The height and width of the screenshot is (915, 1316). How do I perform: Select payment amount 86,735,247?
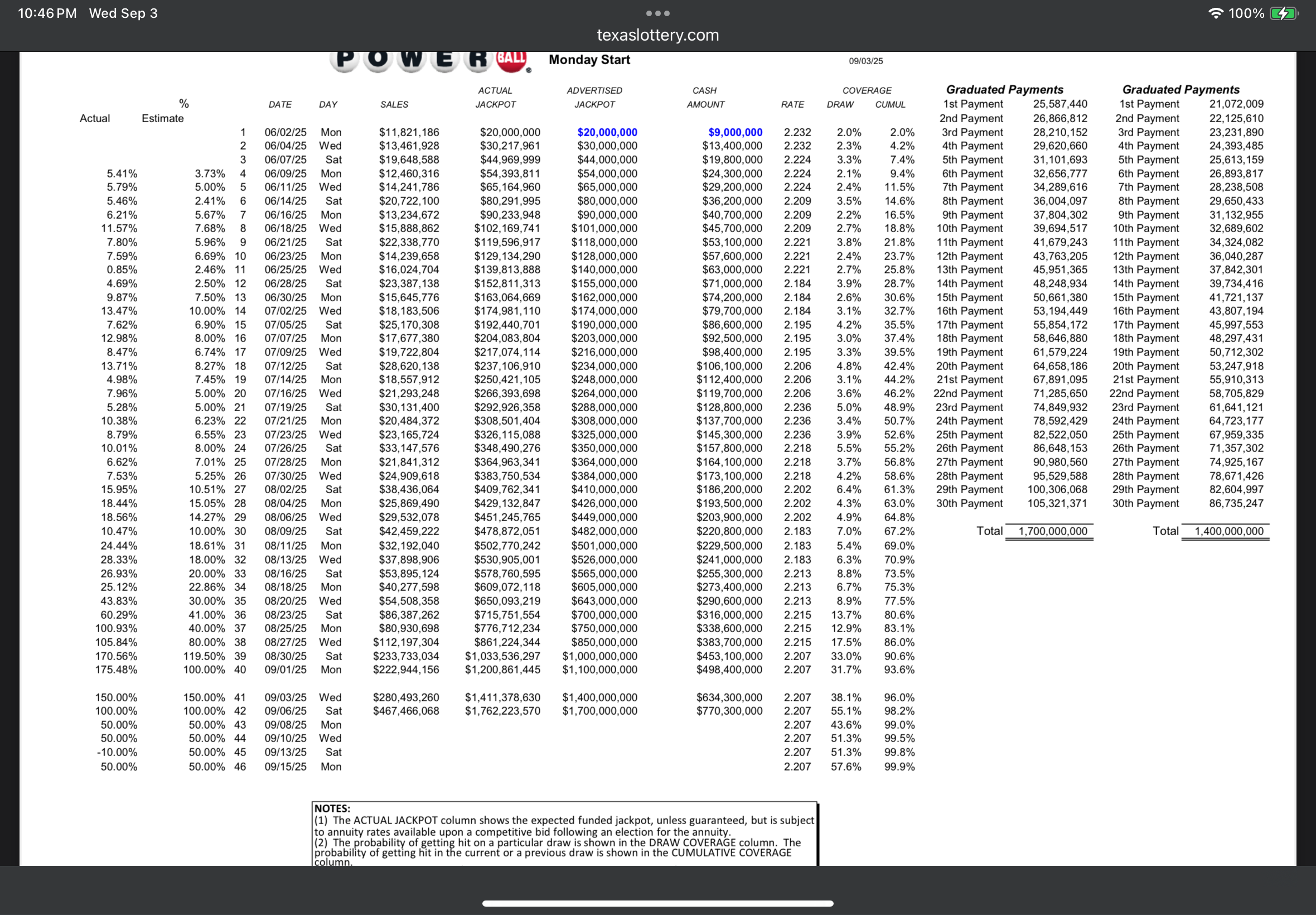[1236, 503]
